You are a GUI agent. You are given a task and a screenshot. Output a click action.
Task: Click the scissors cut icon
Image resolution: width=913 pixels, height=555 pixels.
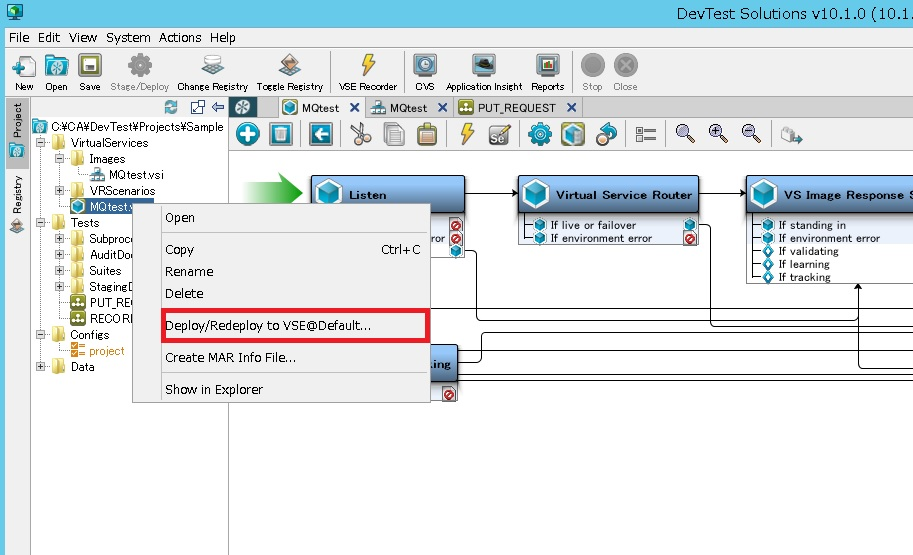(x=360, y=134)
